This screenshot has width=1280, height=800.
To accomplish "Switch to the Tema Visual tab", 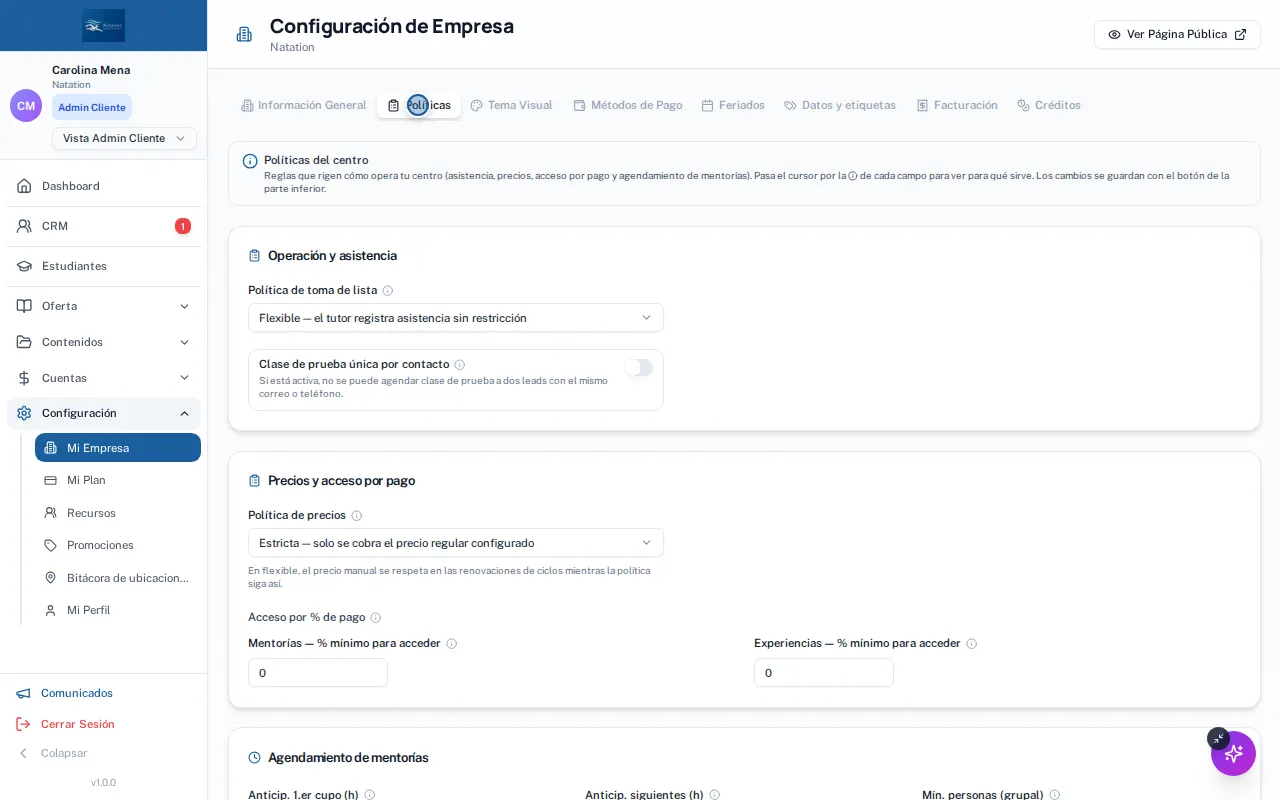I will [511, 105].
